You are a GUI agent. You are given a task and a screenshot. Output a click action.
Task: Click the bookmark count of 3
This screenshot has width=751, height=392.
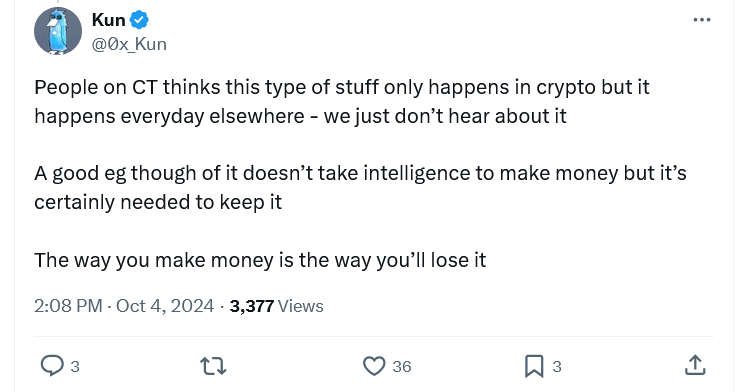pos(557,367)
